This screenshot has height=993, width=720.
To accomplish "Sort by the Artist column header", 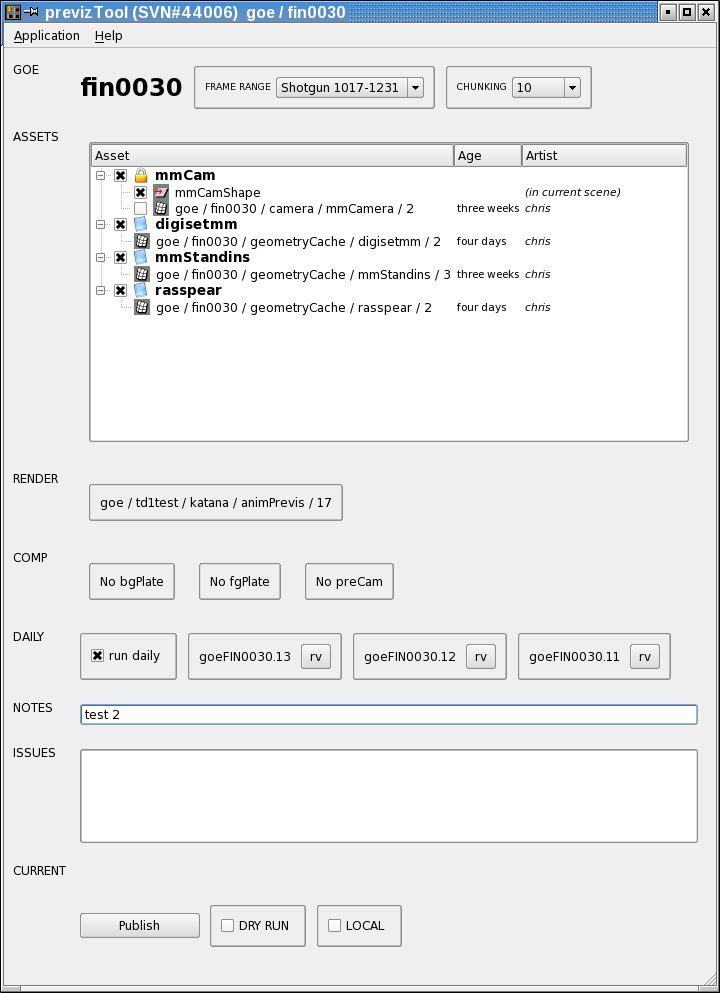I will (604, 155).
